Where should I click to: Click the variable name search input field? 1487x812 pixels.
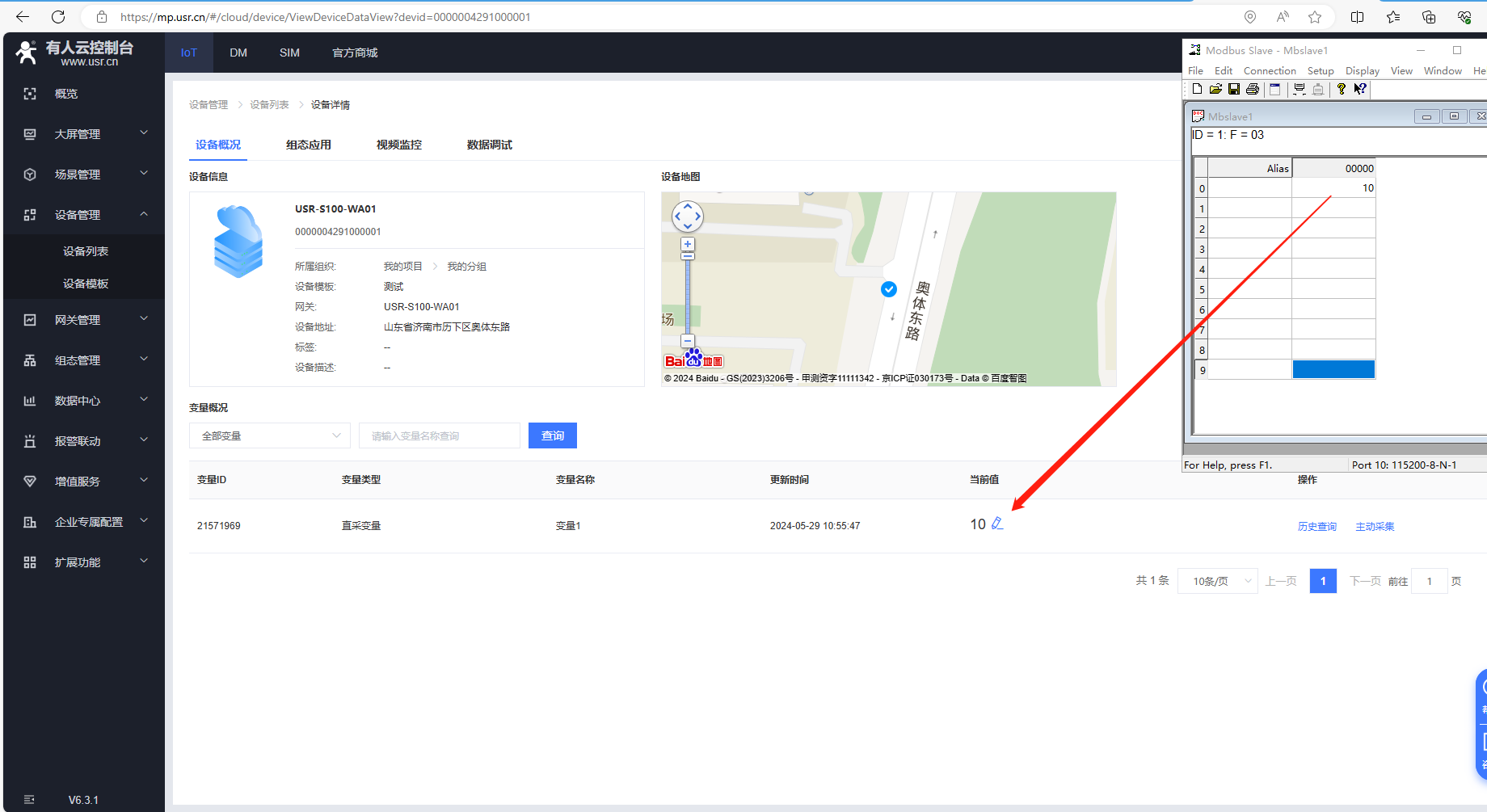tap(440, 435)
